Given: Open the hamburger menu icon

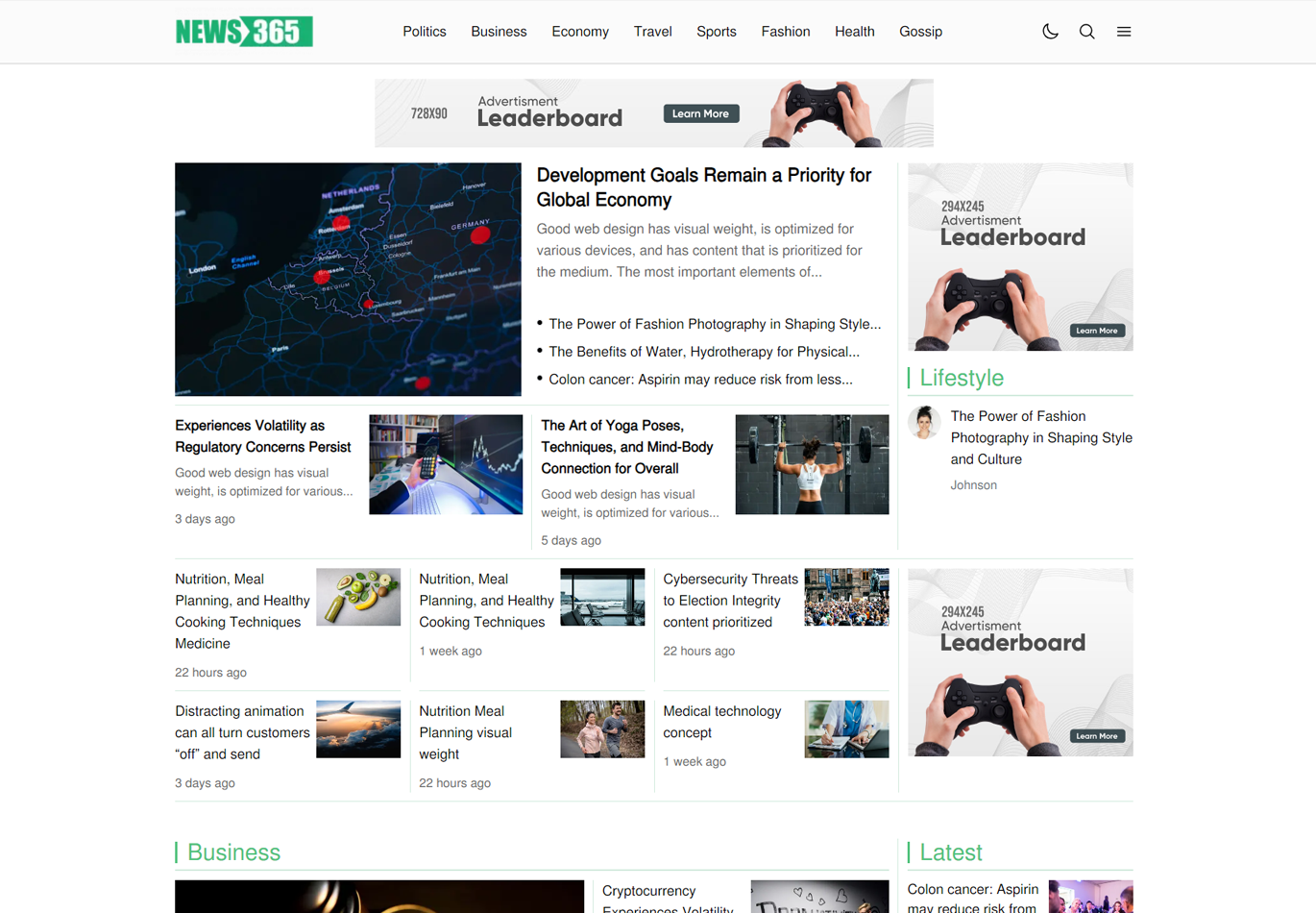Looking at the screenshot, I should point(1124,31).
